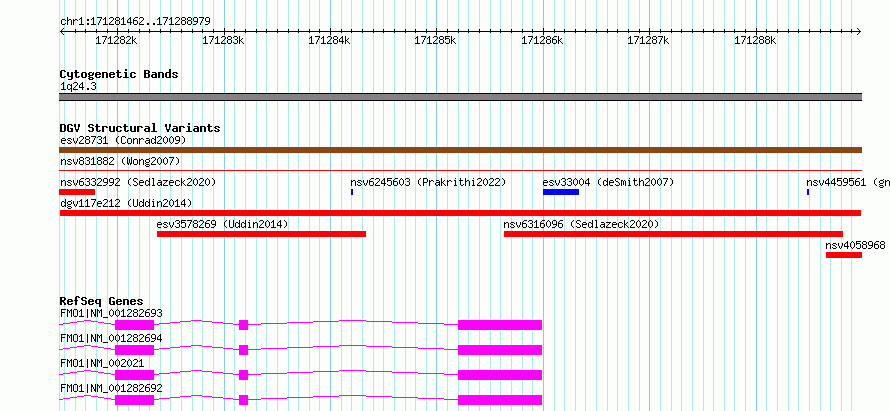The height and width of the screenshot is (411, 890).
Task: Select the first exon of NM_001282693
Action: (x=135, y=325)
